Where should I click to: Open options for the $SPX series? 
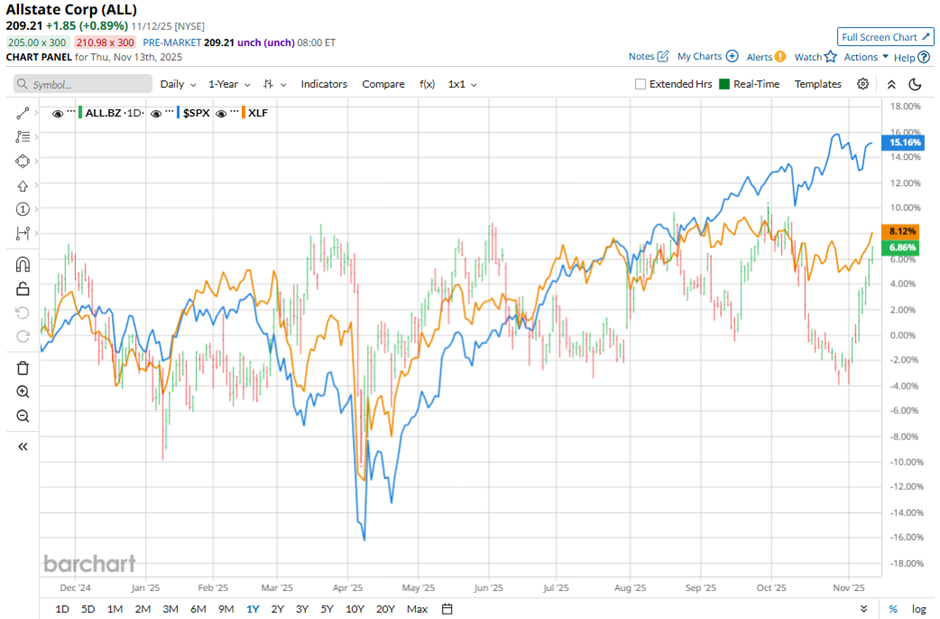(170, 112)
